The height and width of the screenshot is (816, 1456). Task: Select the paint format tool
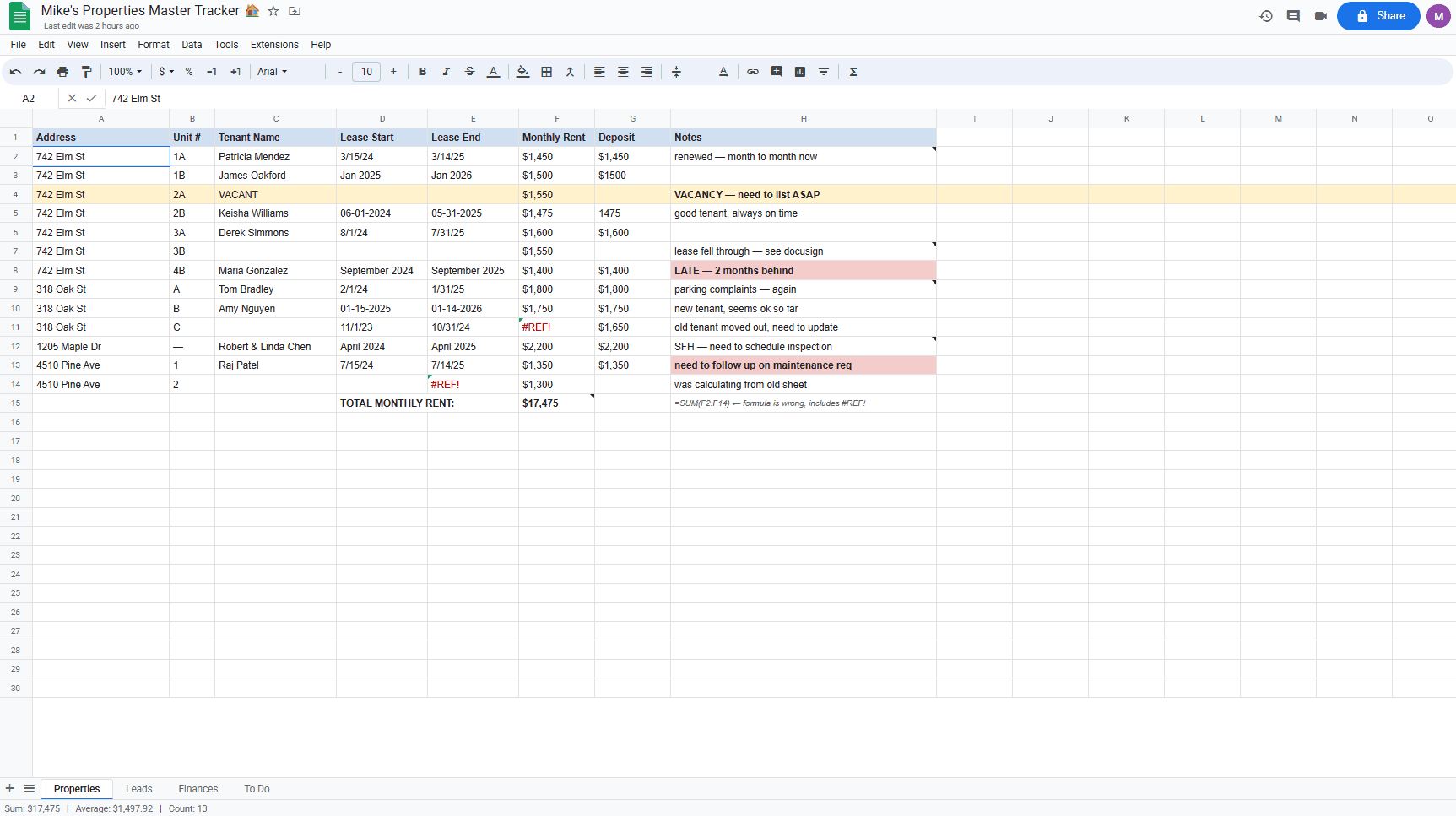(x=86, y=72)
